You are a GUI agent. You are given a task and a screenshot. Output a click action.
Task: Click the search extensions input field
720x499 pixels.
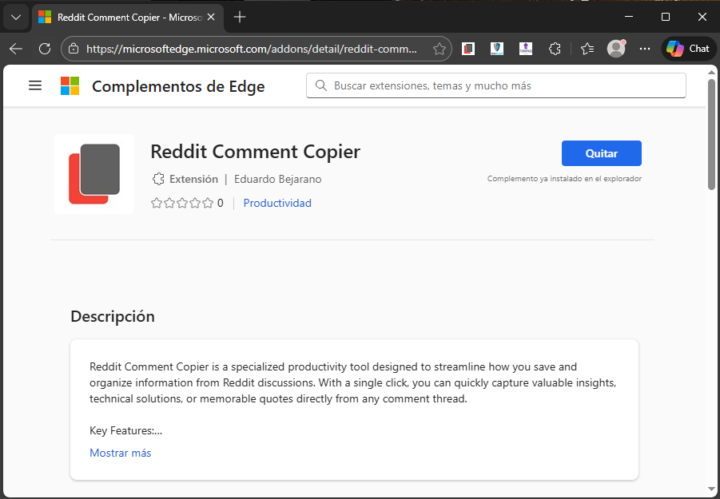tap(496, 85)
